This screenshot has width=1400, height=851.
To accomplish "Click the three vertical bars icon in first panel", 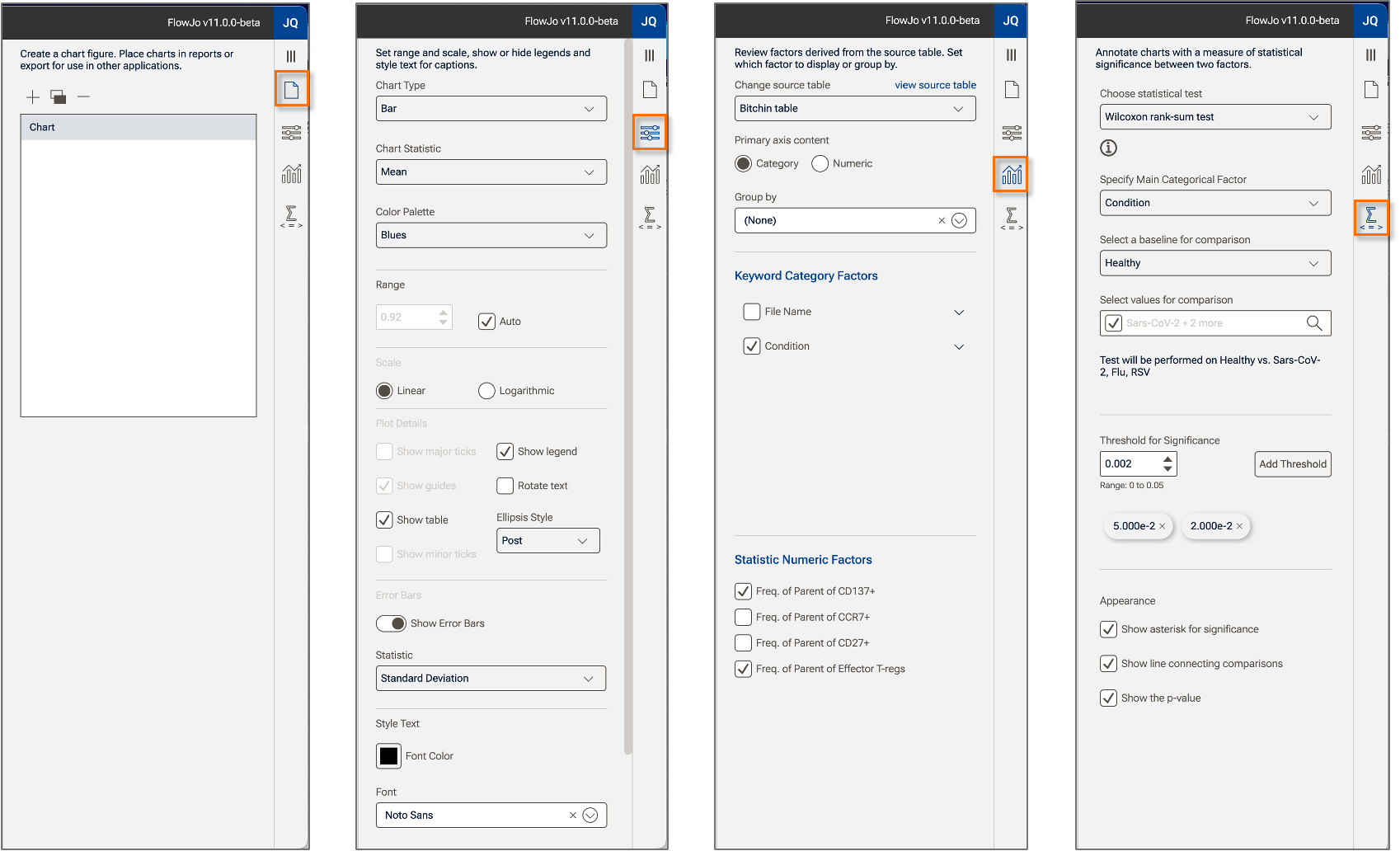I will coord(291,57).
